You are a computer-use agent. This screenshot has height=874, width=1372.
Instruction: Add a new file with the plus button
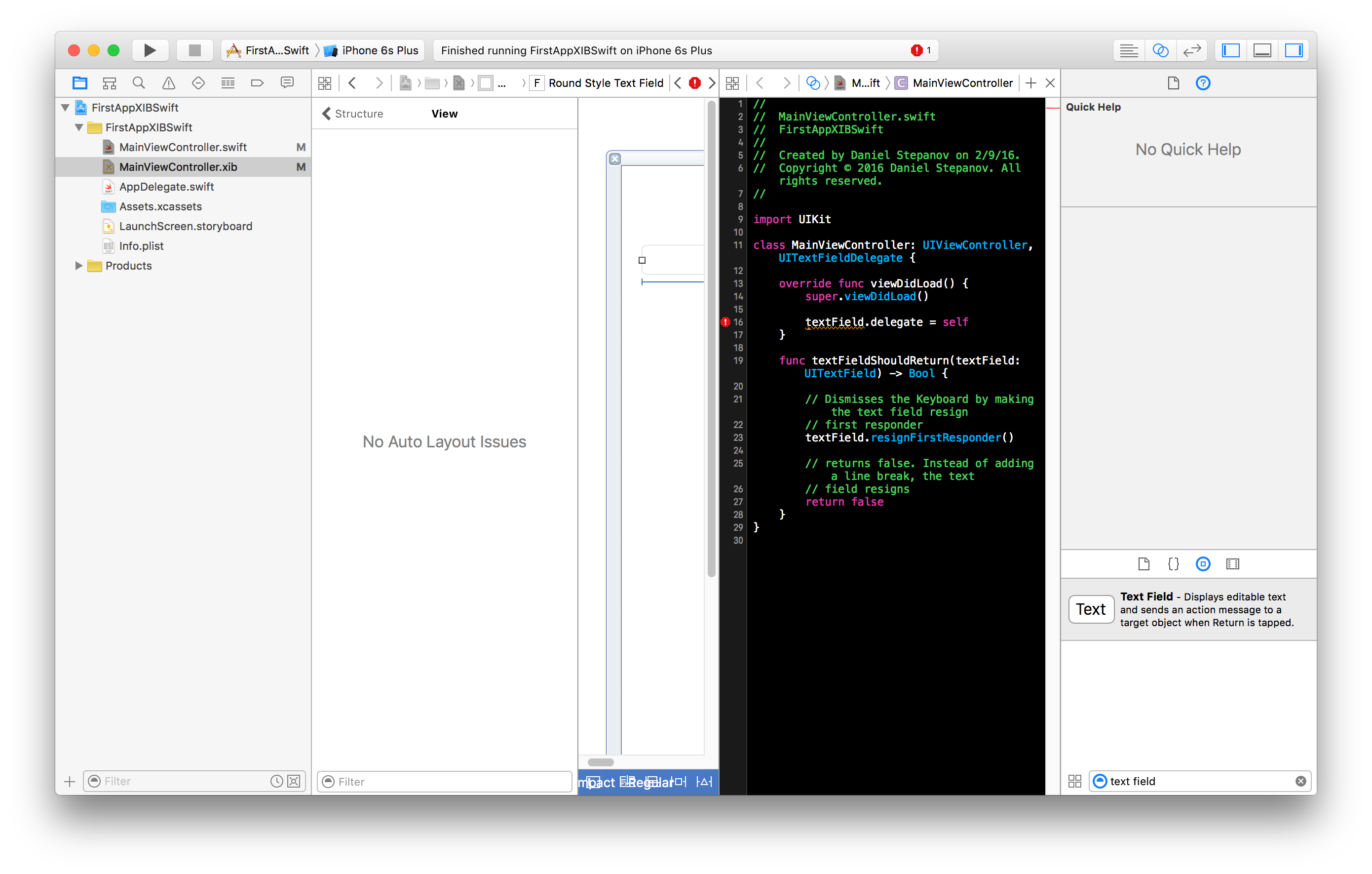coord(69,781)
